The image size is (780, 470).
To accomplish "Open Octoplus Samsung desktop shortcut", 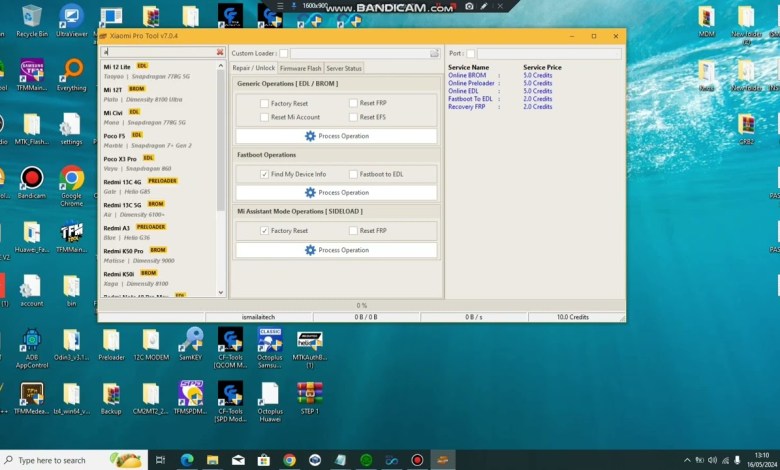I will click(270, 348).
